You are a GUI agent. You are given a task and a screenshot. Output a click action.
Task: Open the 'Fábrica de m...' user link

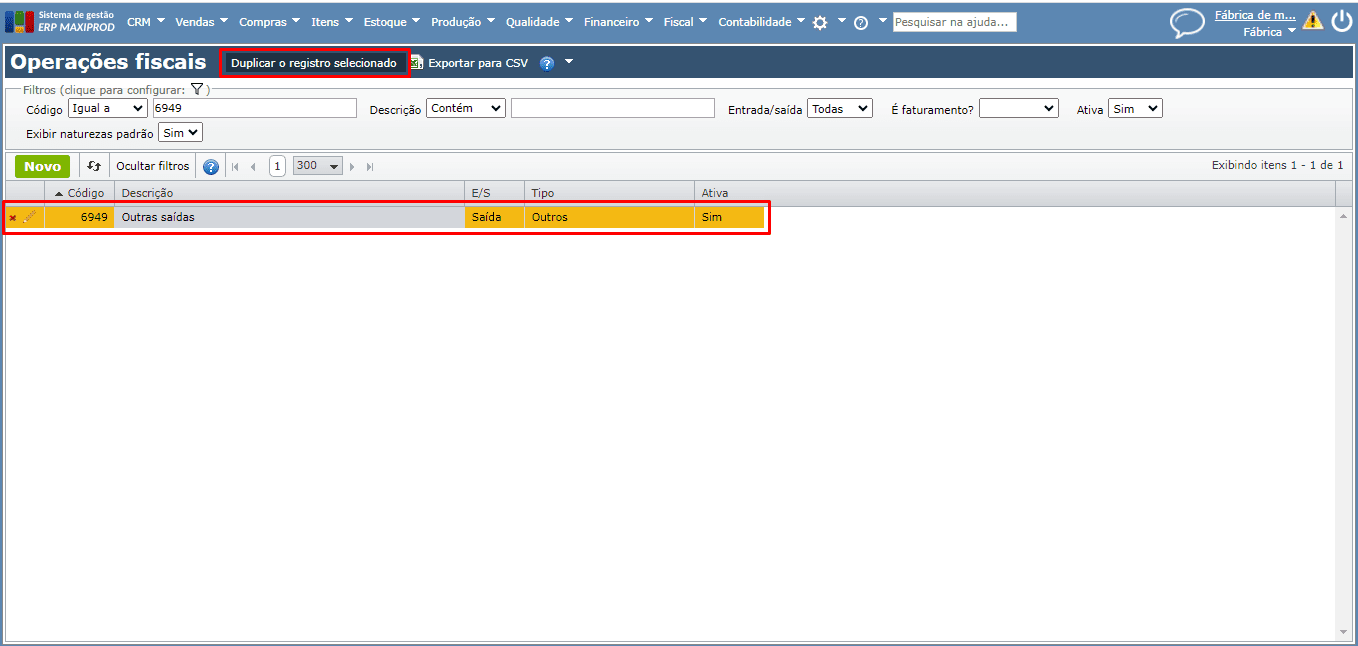(1255, 15)
